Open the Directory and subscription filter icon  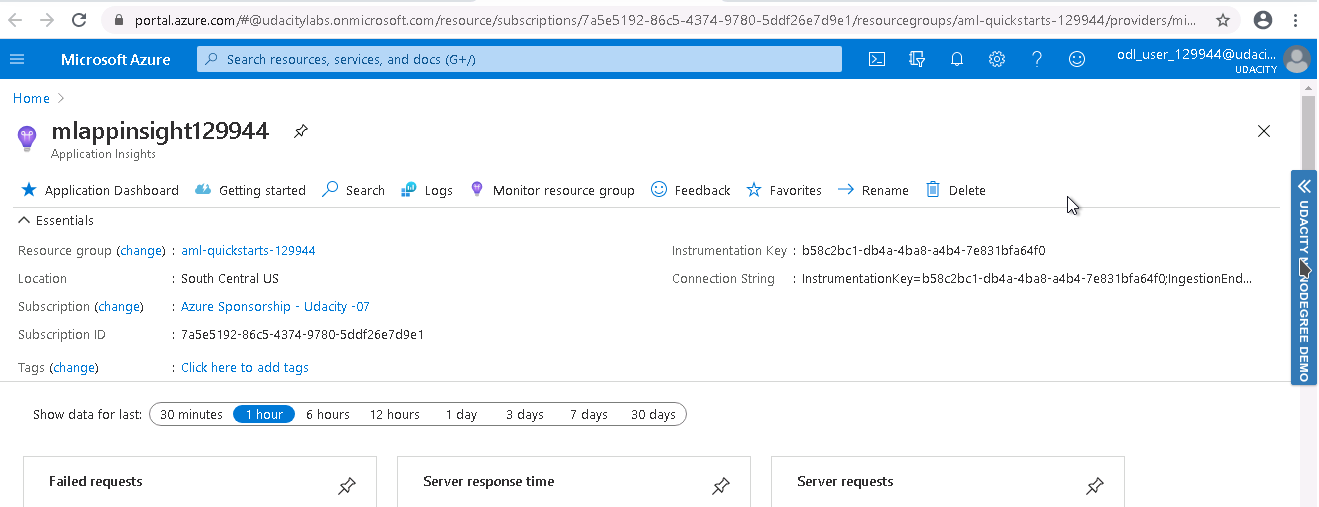click(917, 59)
